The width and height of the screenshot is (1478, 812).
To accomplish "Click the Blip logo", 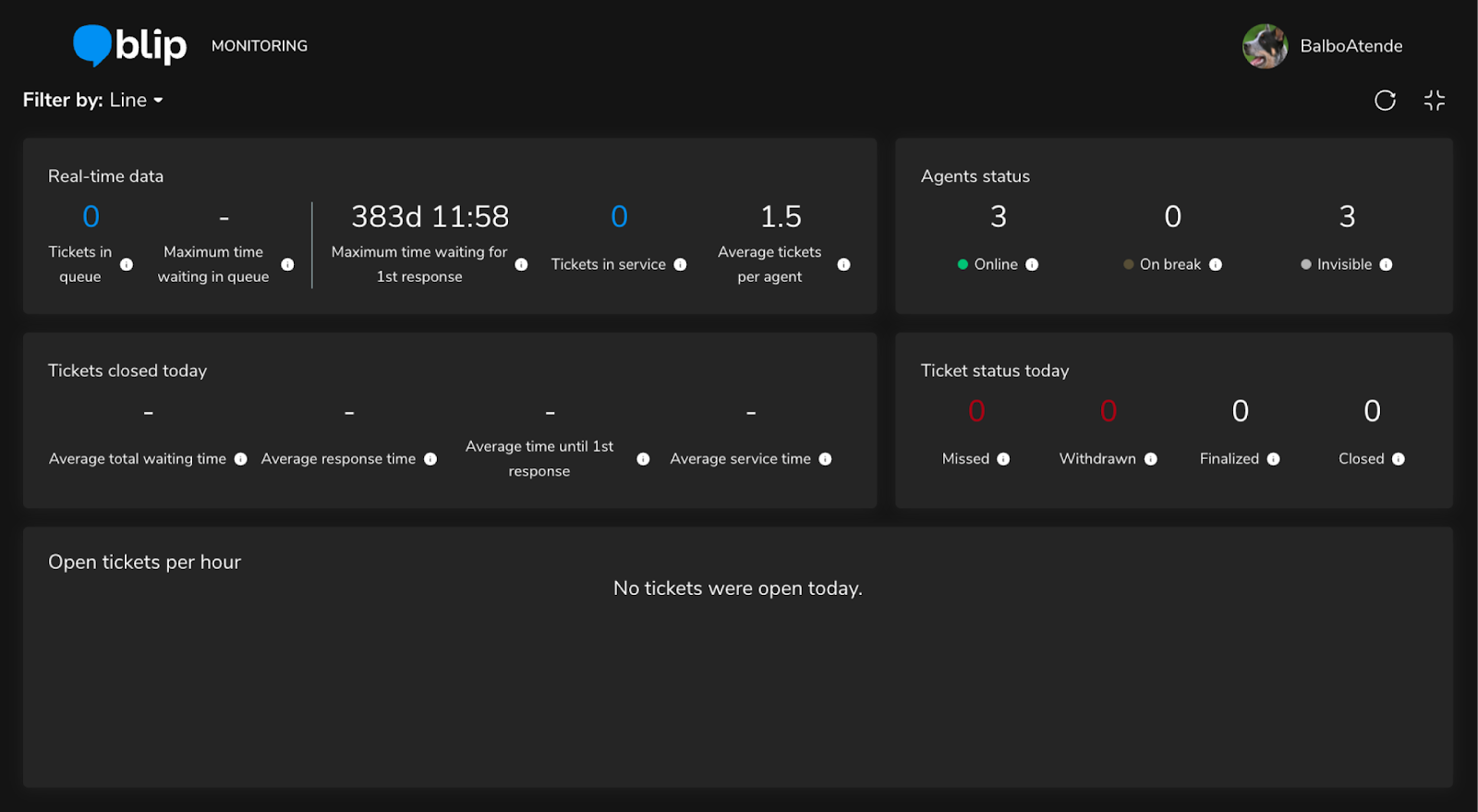I will tap(130, 45).
